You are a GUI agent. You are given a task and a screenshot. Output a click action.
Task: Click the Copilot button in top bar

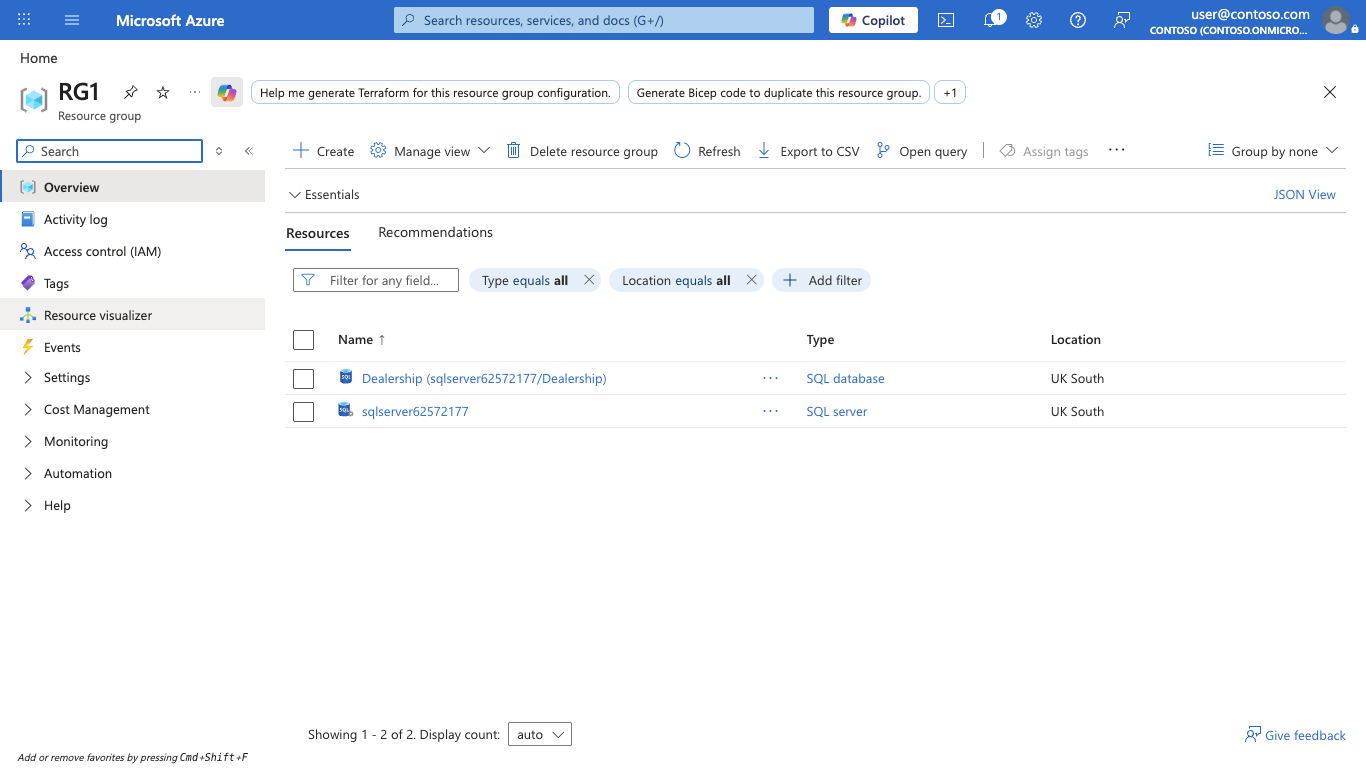873,20
